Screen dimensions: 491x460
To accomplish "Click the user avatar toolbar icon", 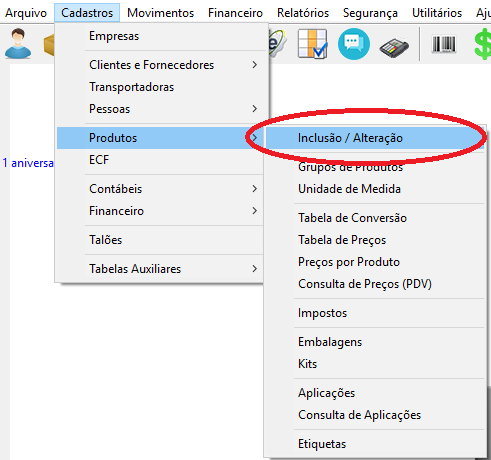I will (18, 44).
